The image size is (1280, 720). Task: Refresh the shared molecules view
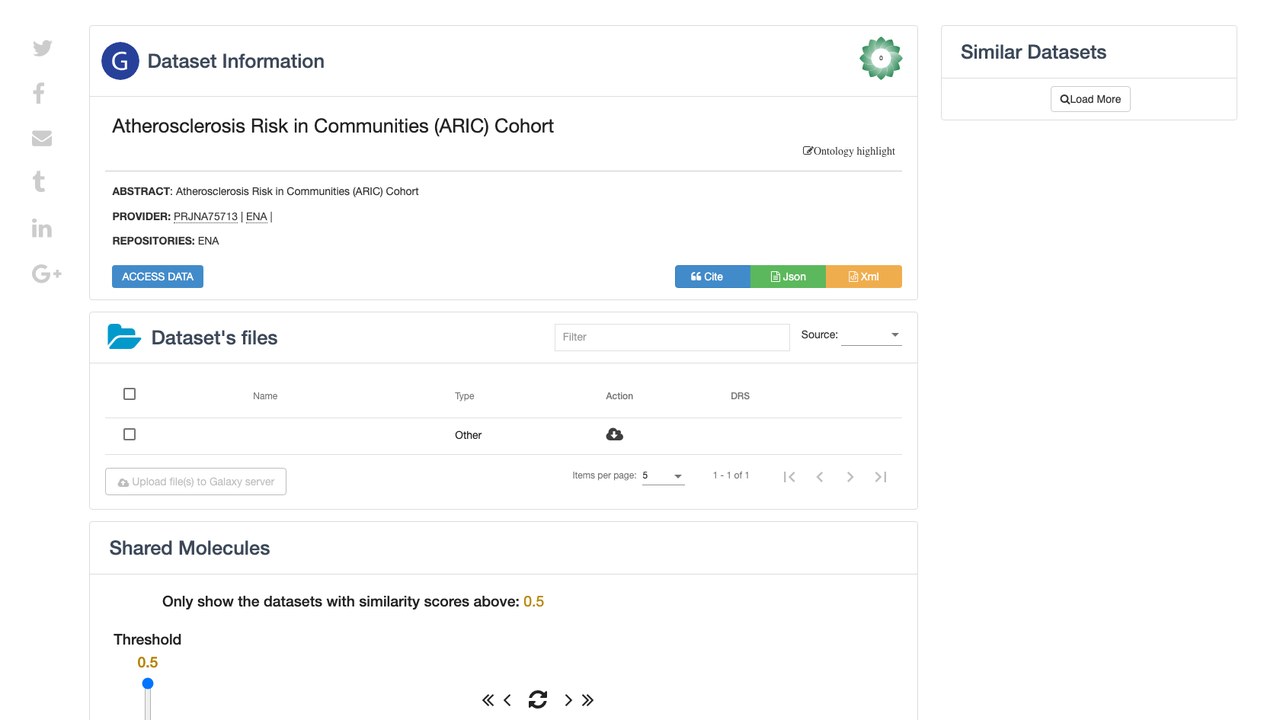tap(538, 700)
